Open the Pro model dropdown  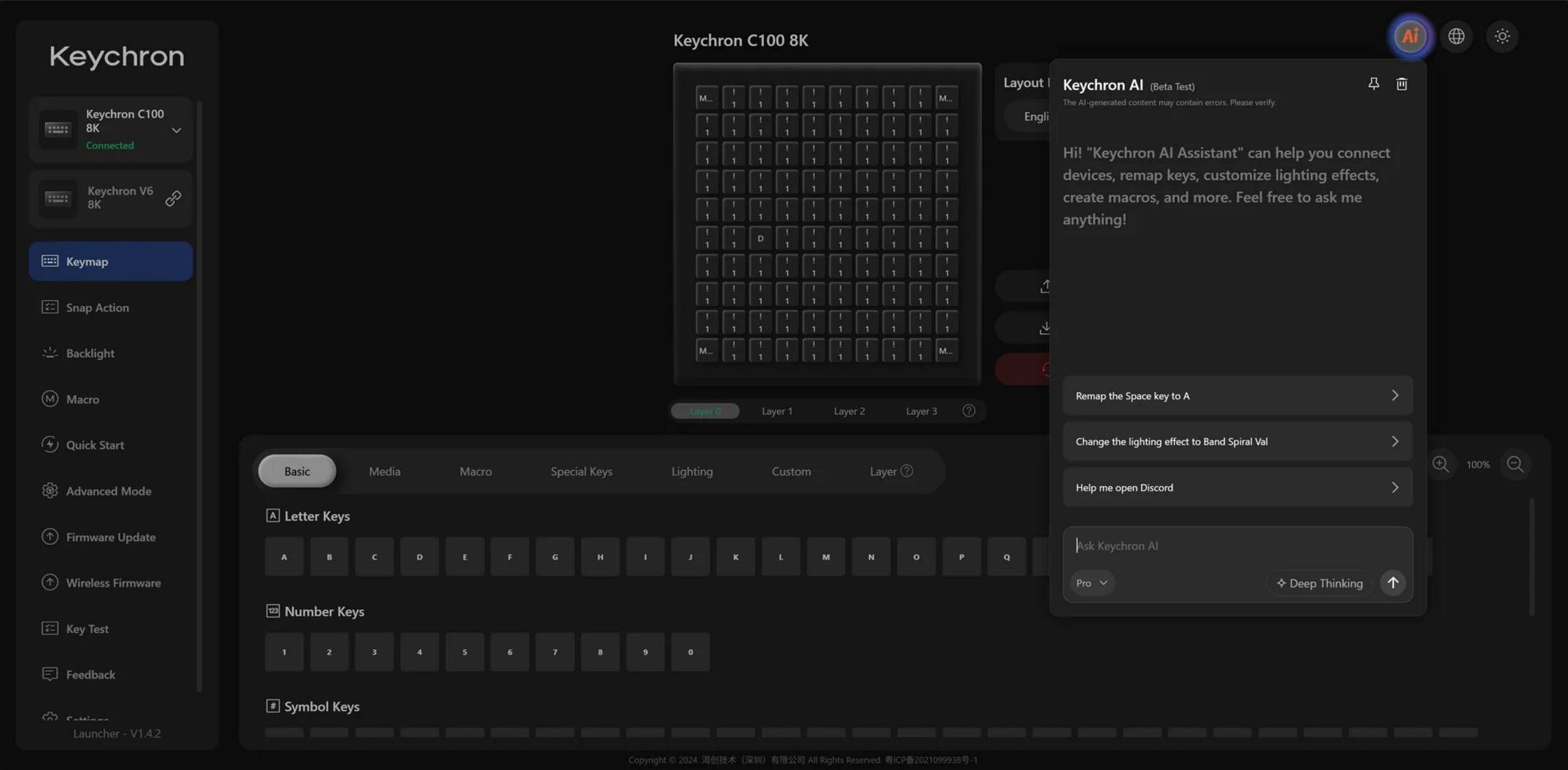tap(1091, 582)
